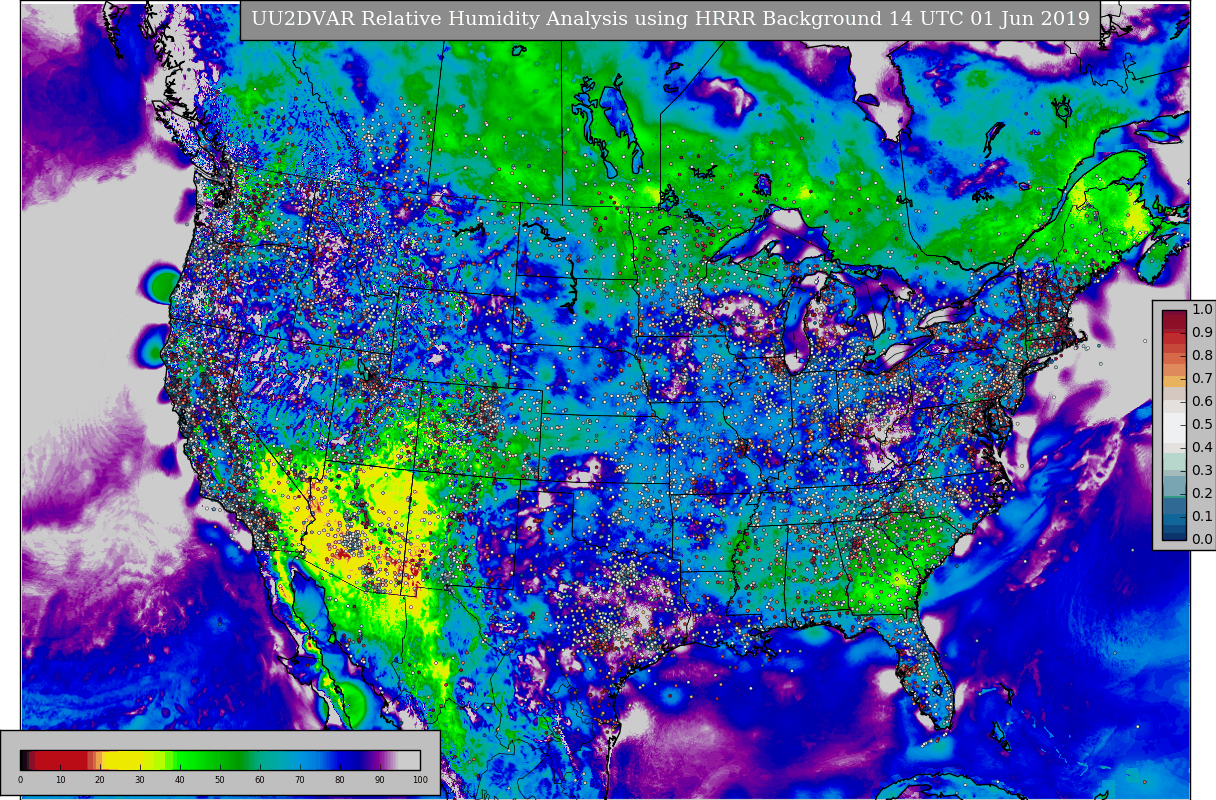The width and height of the screenshot is (1216, 800).
Task: Choose the "0.2" label on the right colorbar
Action: [x=1202, y=494]
